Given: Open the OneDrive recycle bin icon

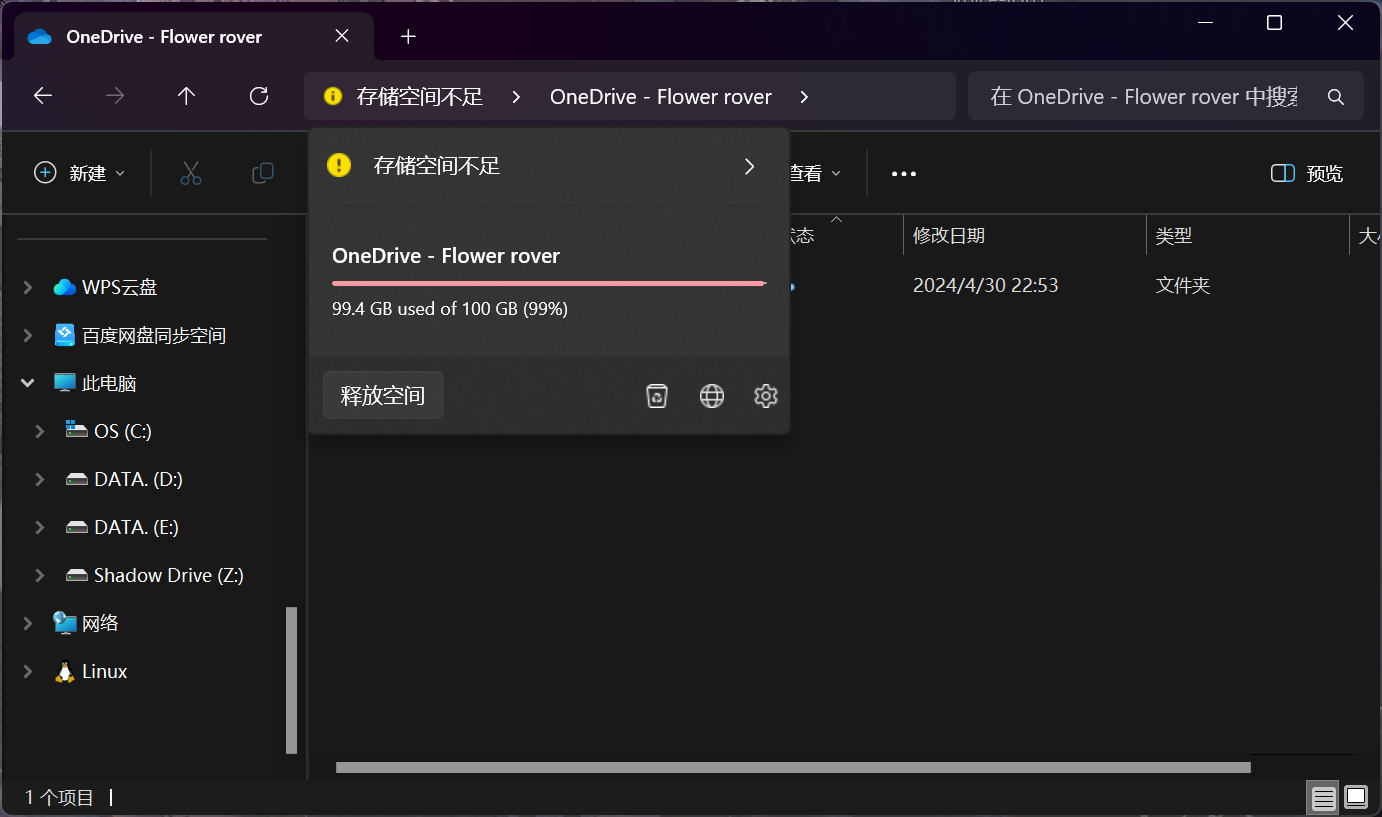Looking at the screenshot, I should coord(657,396).
